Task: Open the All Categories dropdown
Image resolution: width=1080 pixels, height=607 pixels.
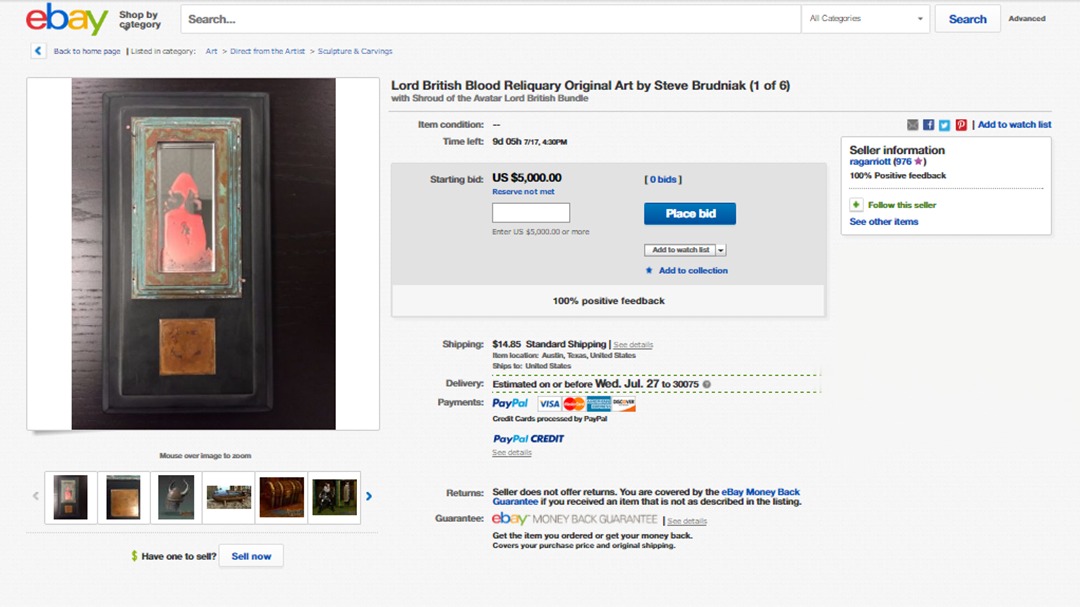Action: click(x=866, y=19)
